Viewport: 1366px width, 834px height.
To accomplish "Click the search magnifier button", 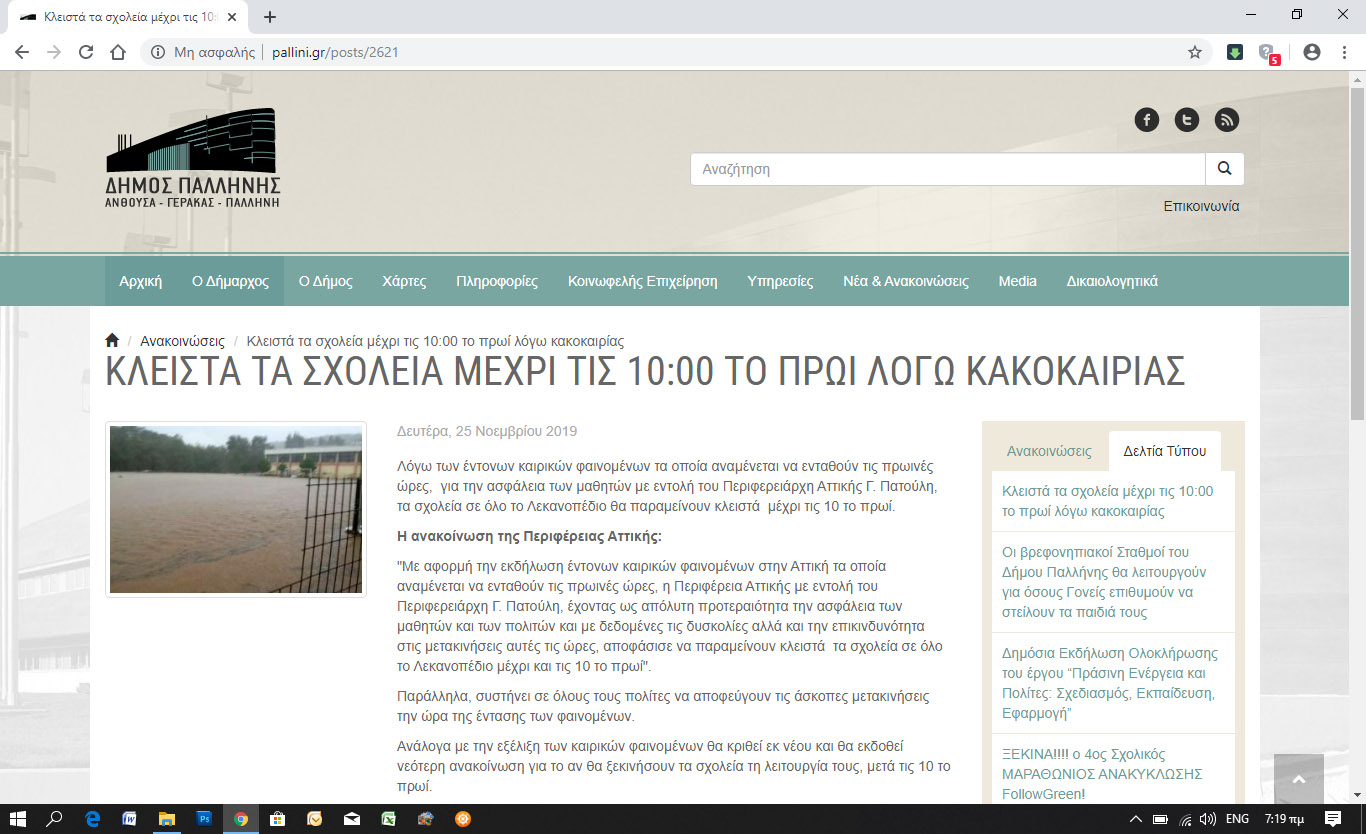I will click(x=1225, y=169).
